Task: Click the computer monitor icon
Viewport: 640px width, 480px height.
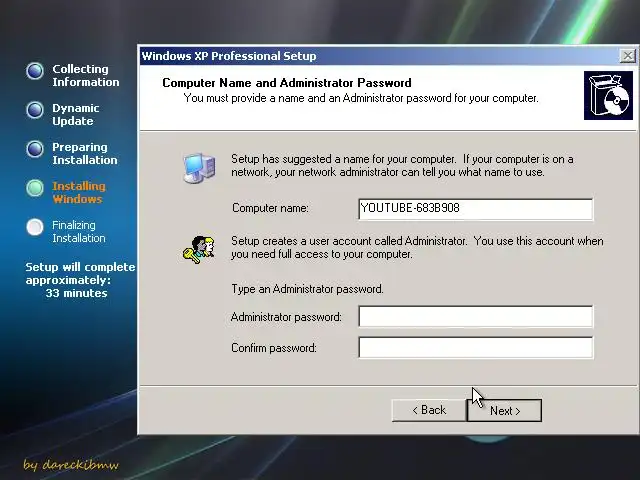Action: [x=199, y=168]
